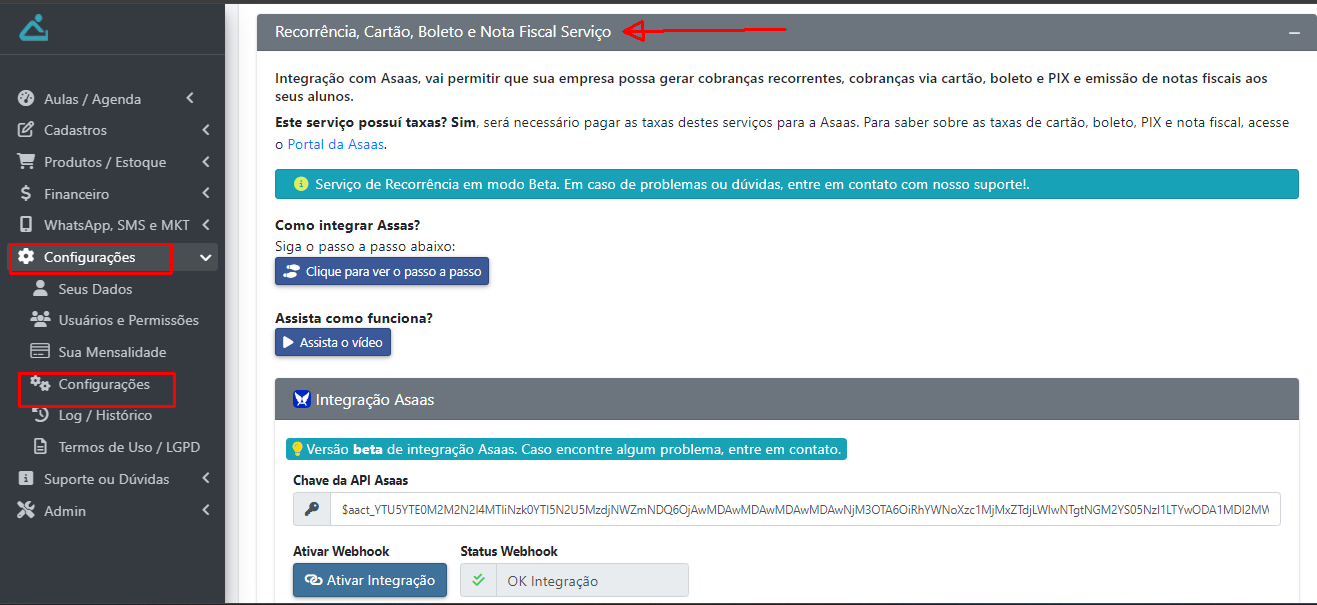This screenshot has height=605, width=1317.
Task: Click the shopping cart icon for Produtos / Estoque
Action: tap(26, 162)
